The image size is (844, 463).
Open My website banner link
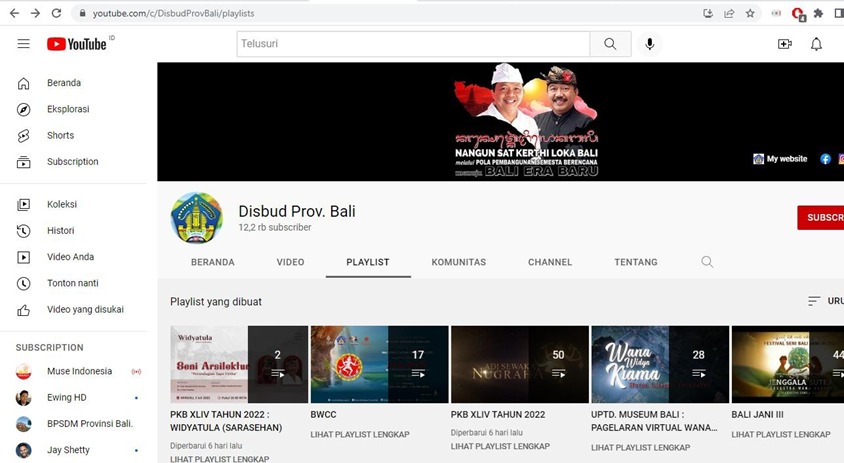click(780, 159)
